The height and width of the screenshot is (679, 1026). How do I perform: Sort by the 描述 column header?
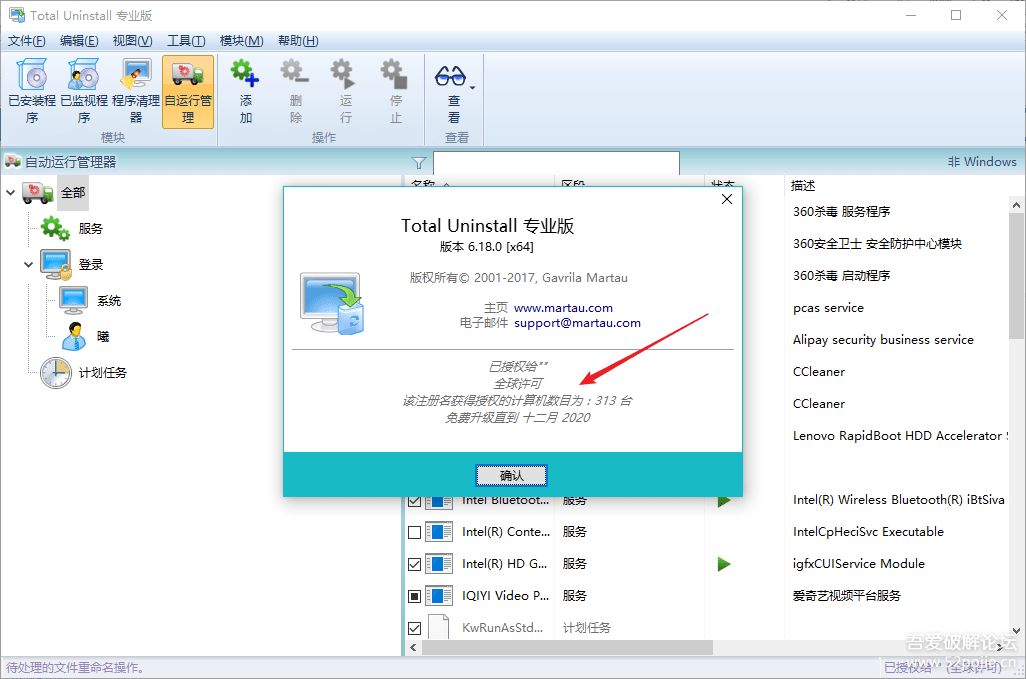point(803,186)
